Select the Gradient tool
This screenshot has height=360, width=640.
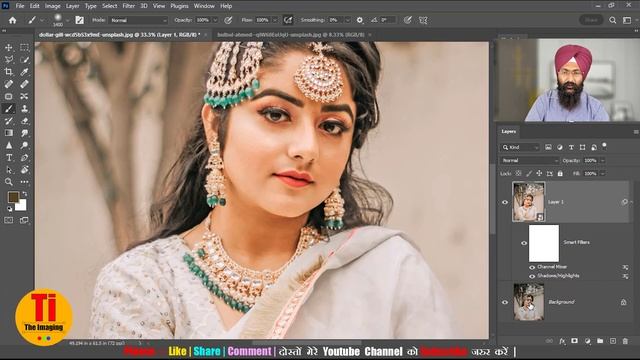[x=9, y=133]
